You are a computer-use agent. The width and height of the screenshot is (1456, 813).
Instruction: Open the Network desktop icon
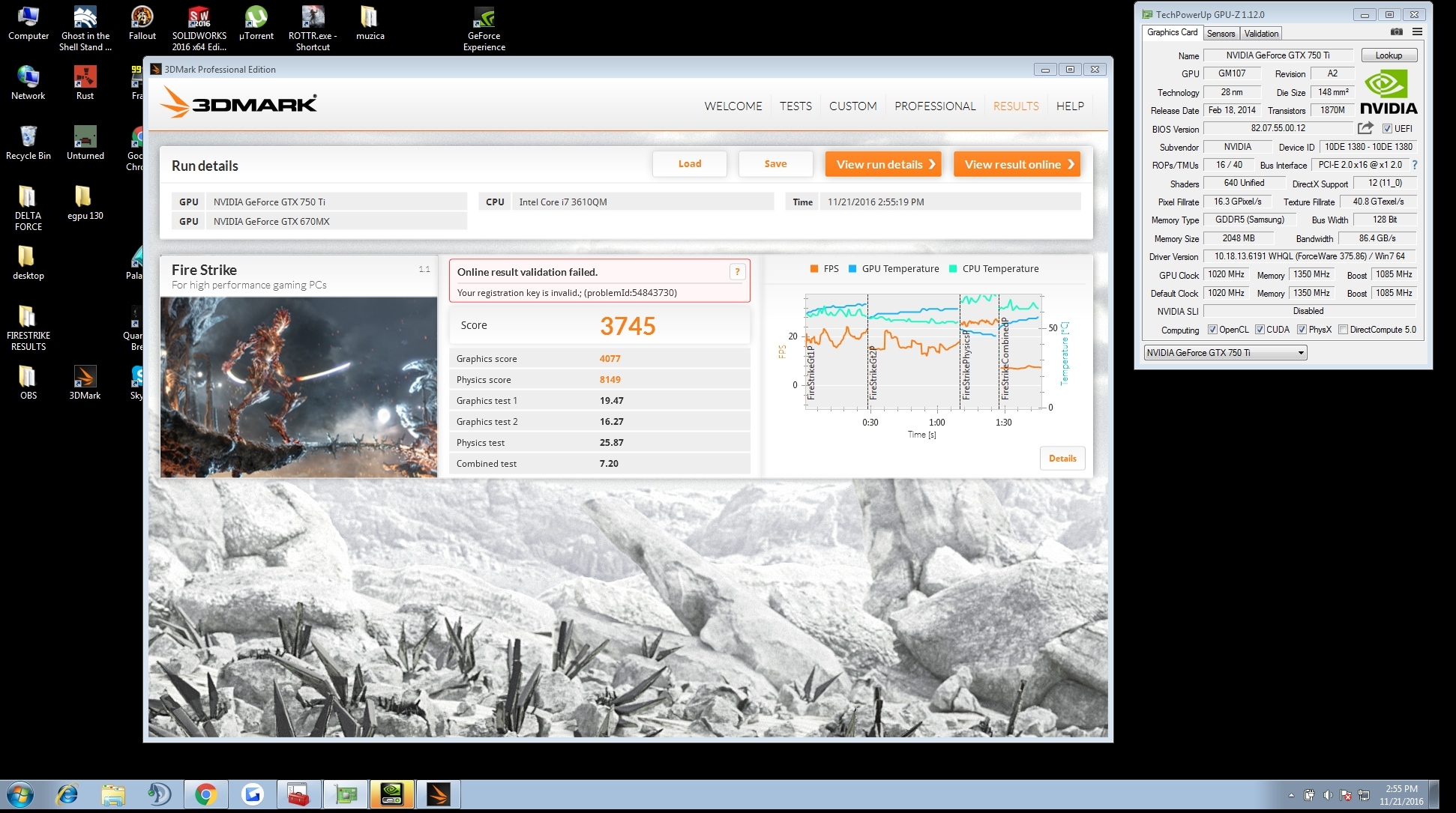(28, 83)
